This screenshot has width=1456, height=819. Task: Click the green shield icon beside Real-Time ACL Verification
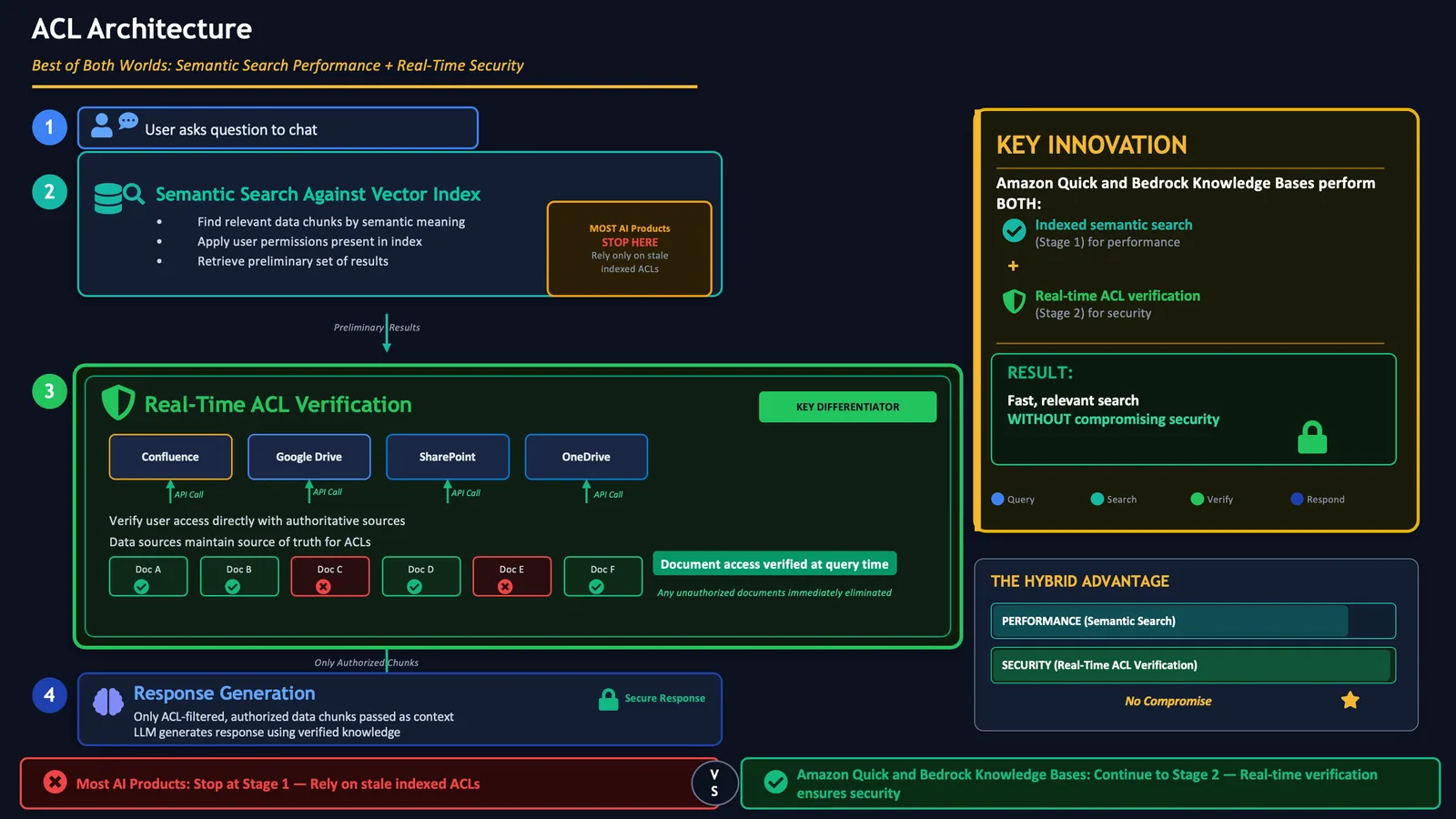[118, 402]
